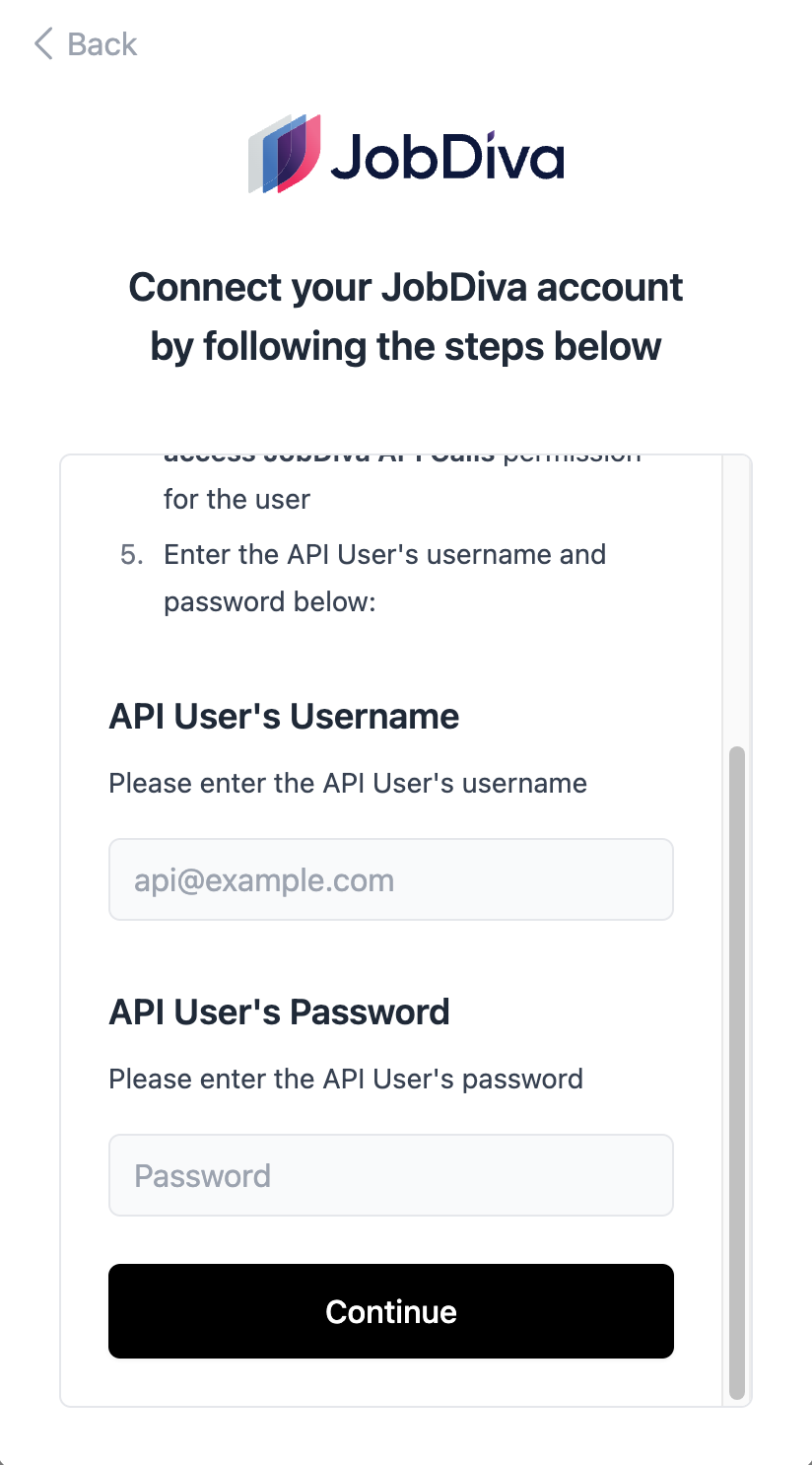Click the "password below:" instruction line

click(269, 601)
